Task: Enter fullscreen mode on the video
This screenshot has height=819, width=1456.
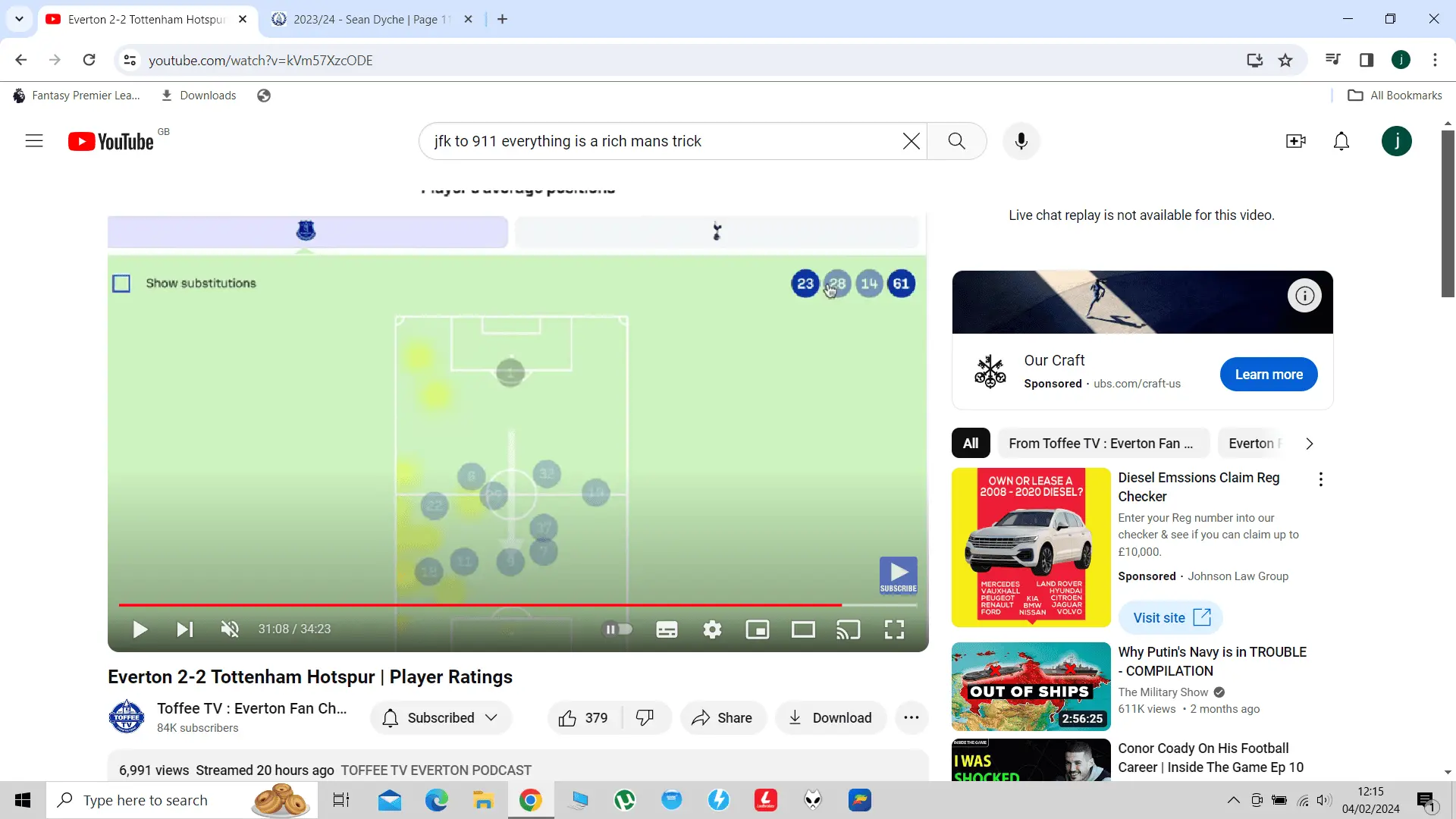Action: pos(894,629)
